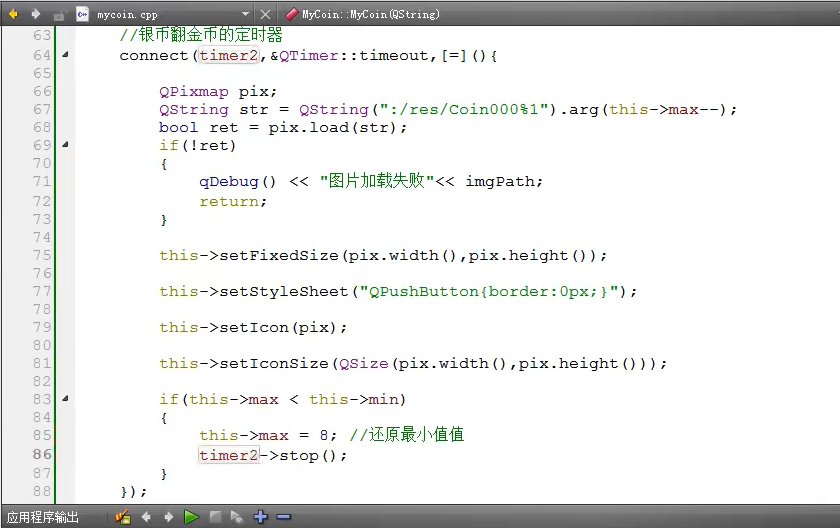Click the mycoin.cpp C++ file icon
The width and height of the screenshot is (840, 528).
pyautogui.click(x=82, y=14)
